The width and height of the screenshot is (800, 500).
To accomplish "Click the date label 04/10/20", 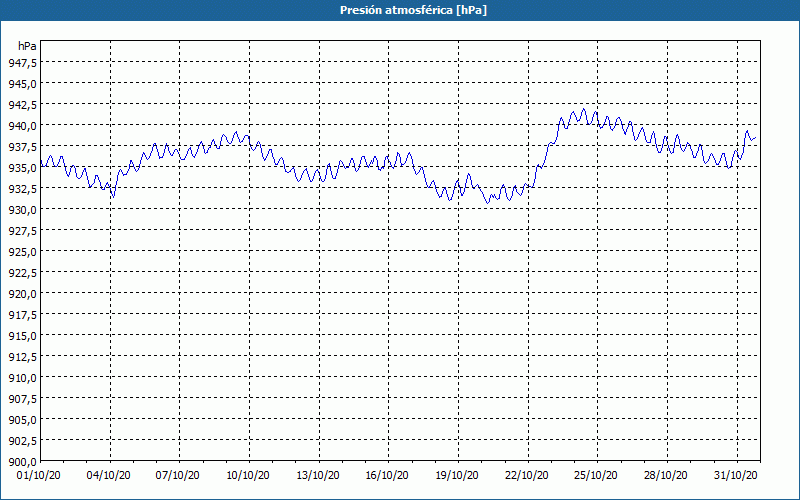I will click(x=109, y=476).
